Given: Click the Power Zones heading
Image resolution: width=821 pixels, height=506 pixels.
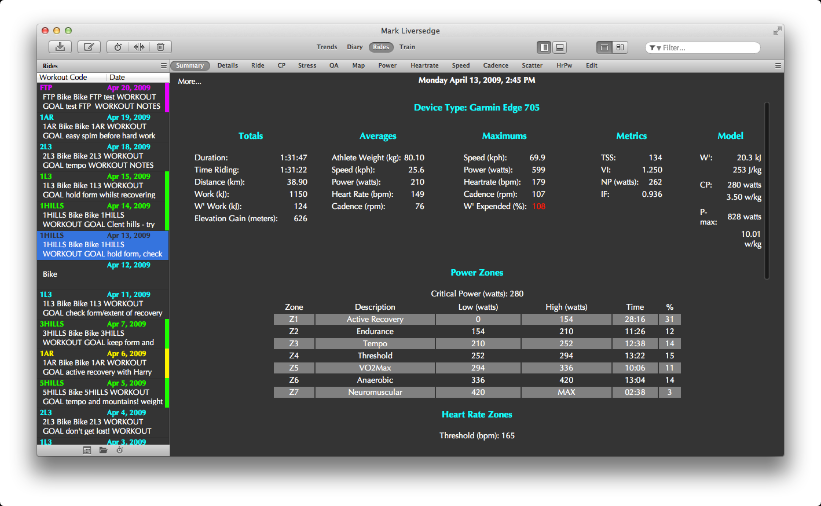Looking at the screenshot, I should [477, 273].
